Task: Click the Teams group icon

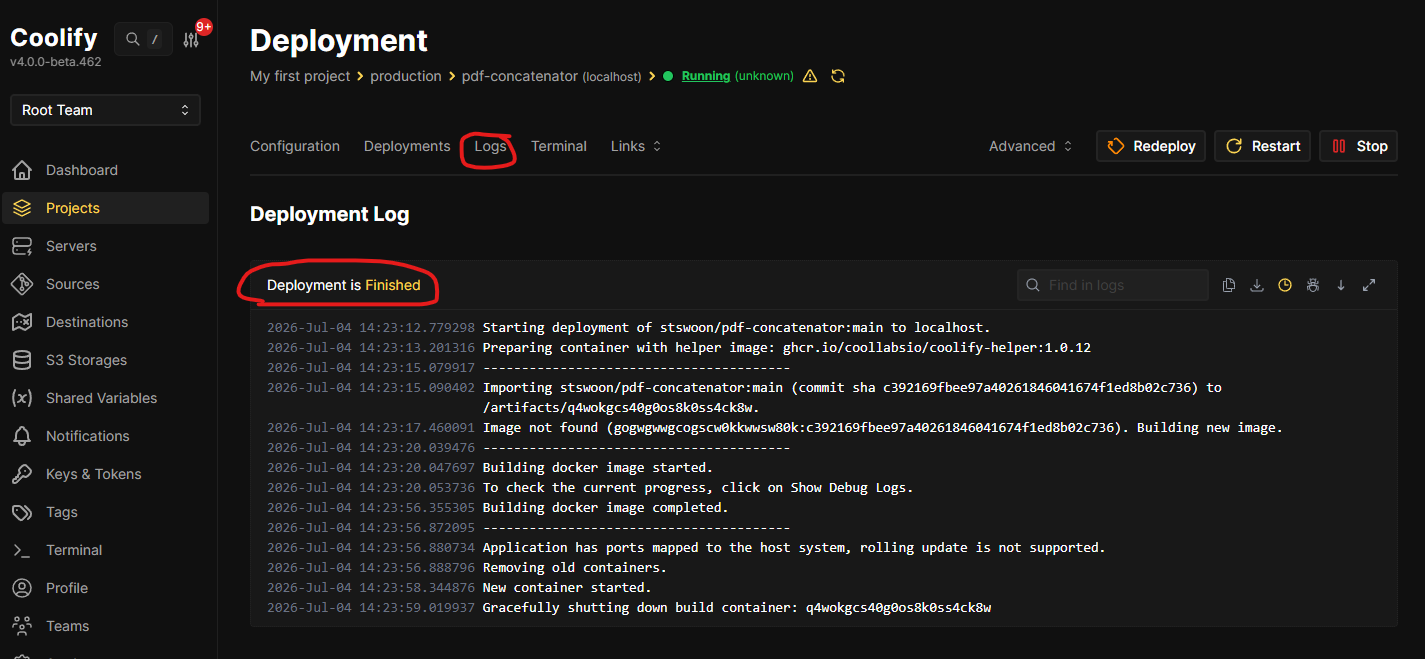Action: [22, 626]
